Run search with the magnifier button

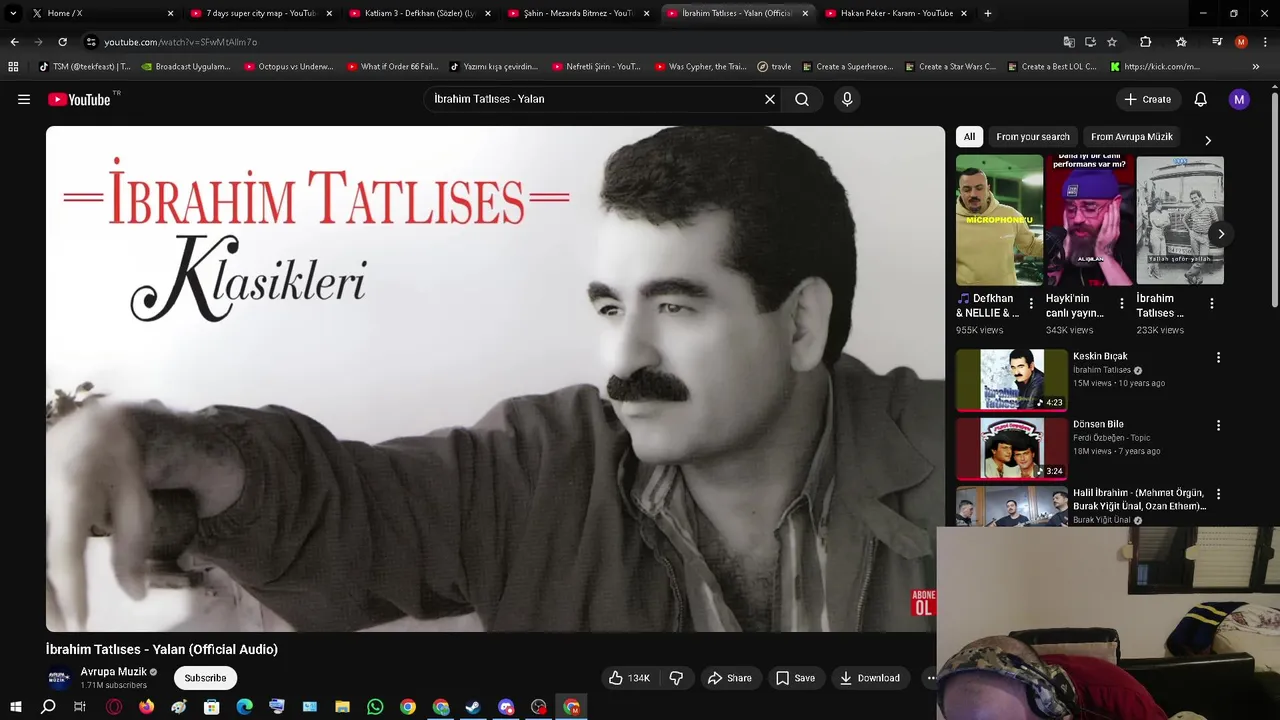click(802, 99)
